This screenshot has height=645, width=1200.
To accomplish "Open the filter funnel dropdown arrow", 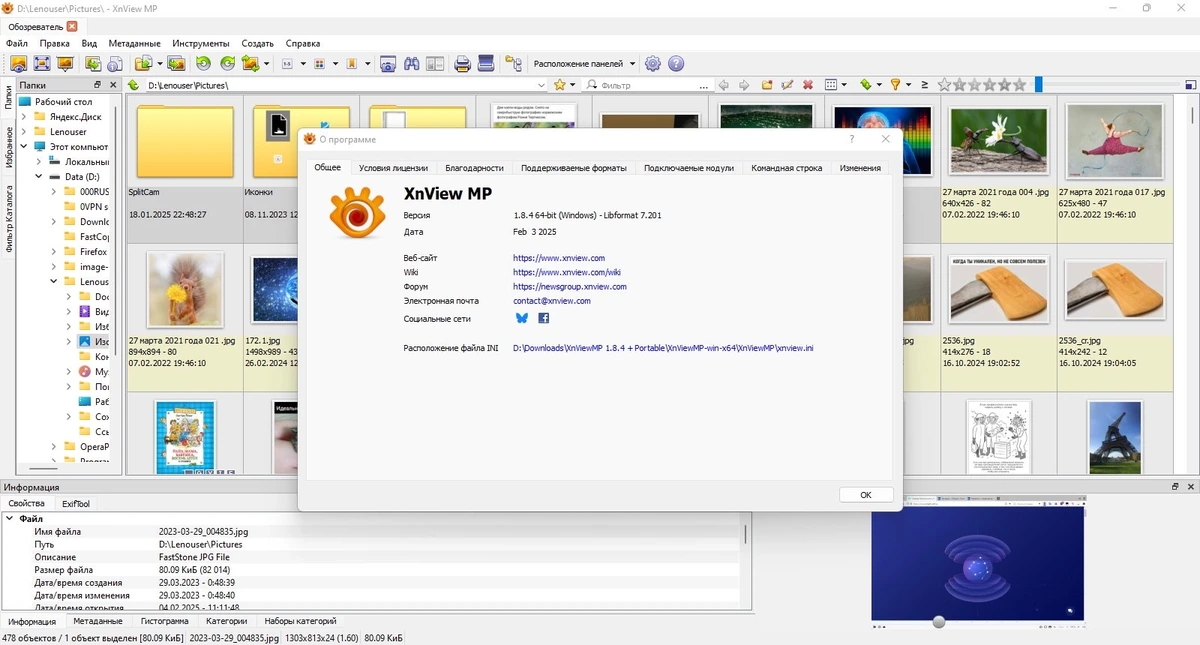I will tap(909, 85).
